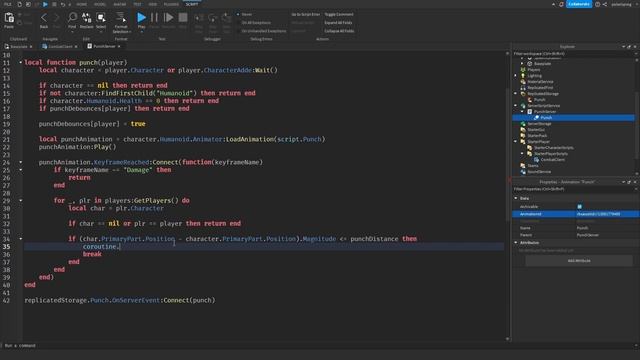
Task: Open the notifications bell icon
Action: pos(561,4)
